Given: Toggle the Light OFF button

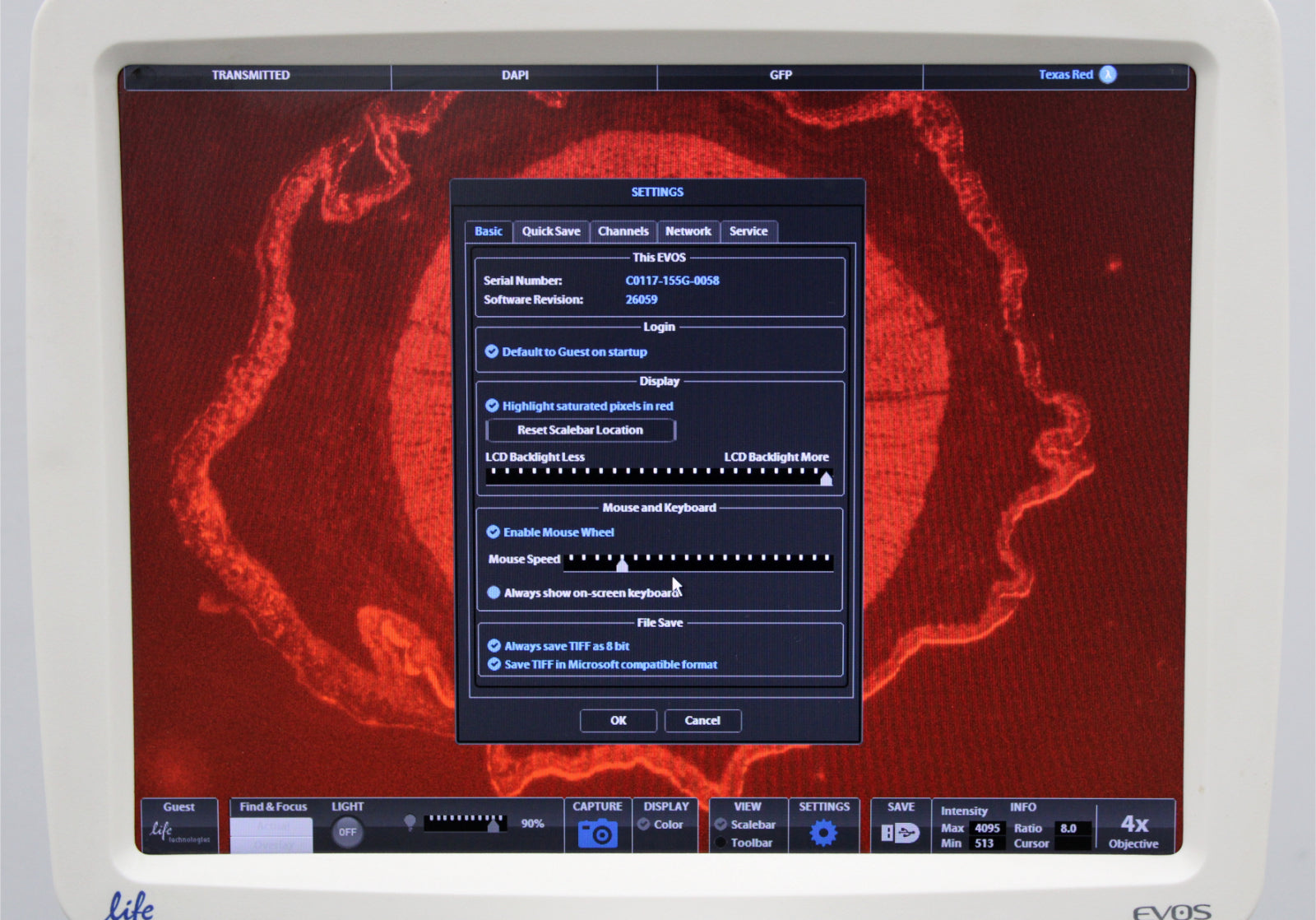Looking at the screenshot, I should 347,832.
